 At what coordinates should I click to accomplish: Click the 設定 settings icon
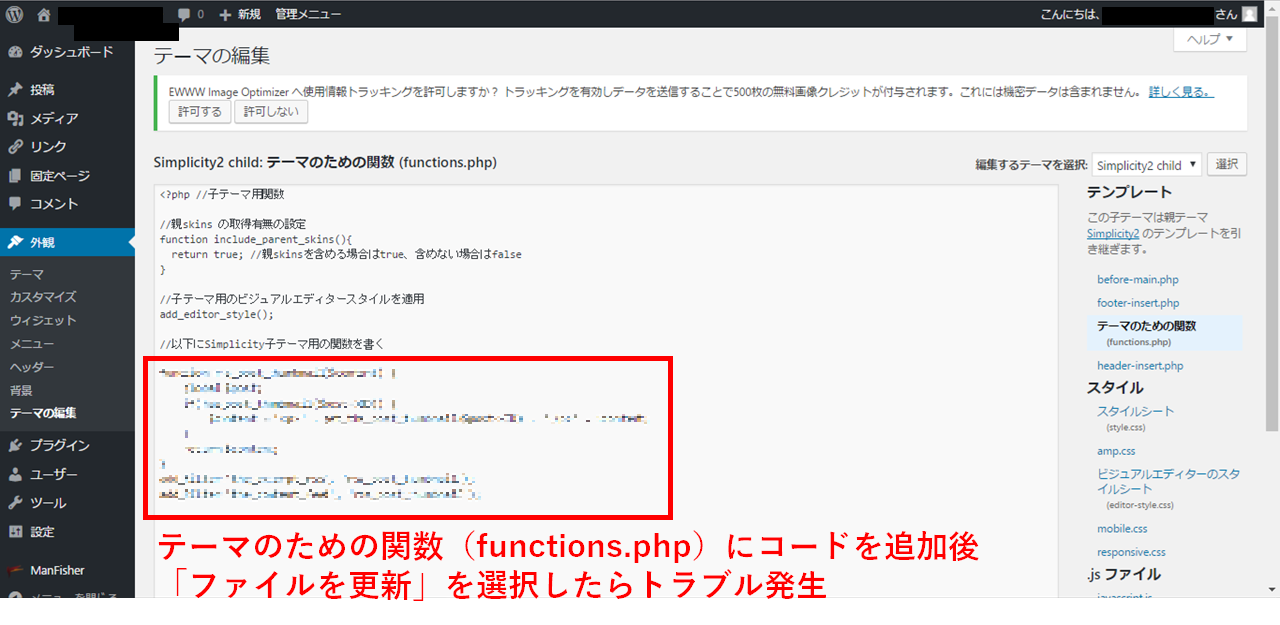click(x=15, y=532)
